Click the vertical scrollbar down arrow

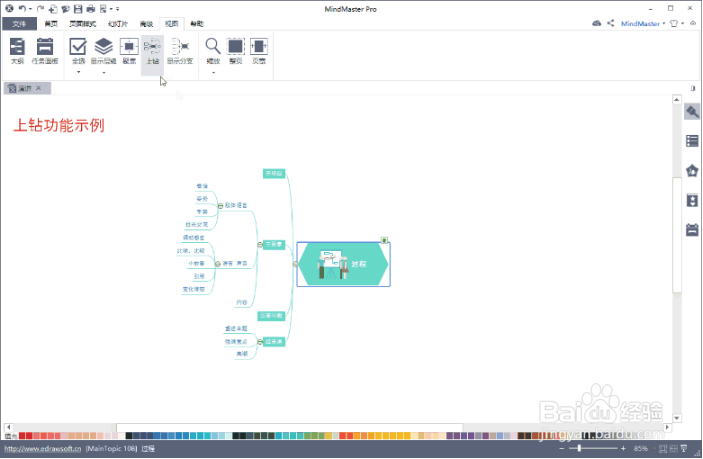(x=677, y=418)
